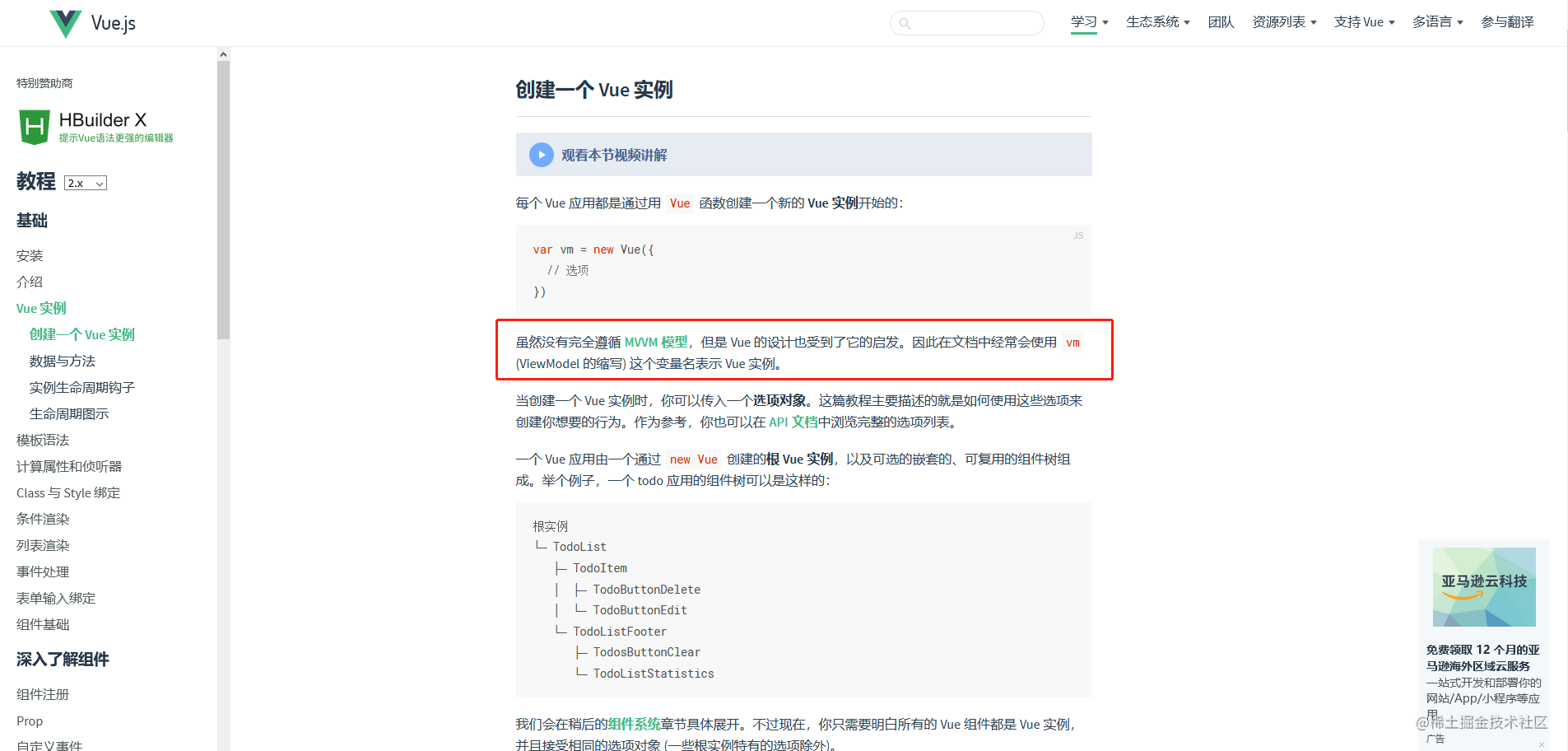Viewport: 1568px width, 751px height.
Task: Open 介绍 in the sidebar
Action: [x=30, y=282]
